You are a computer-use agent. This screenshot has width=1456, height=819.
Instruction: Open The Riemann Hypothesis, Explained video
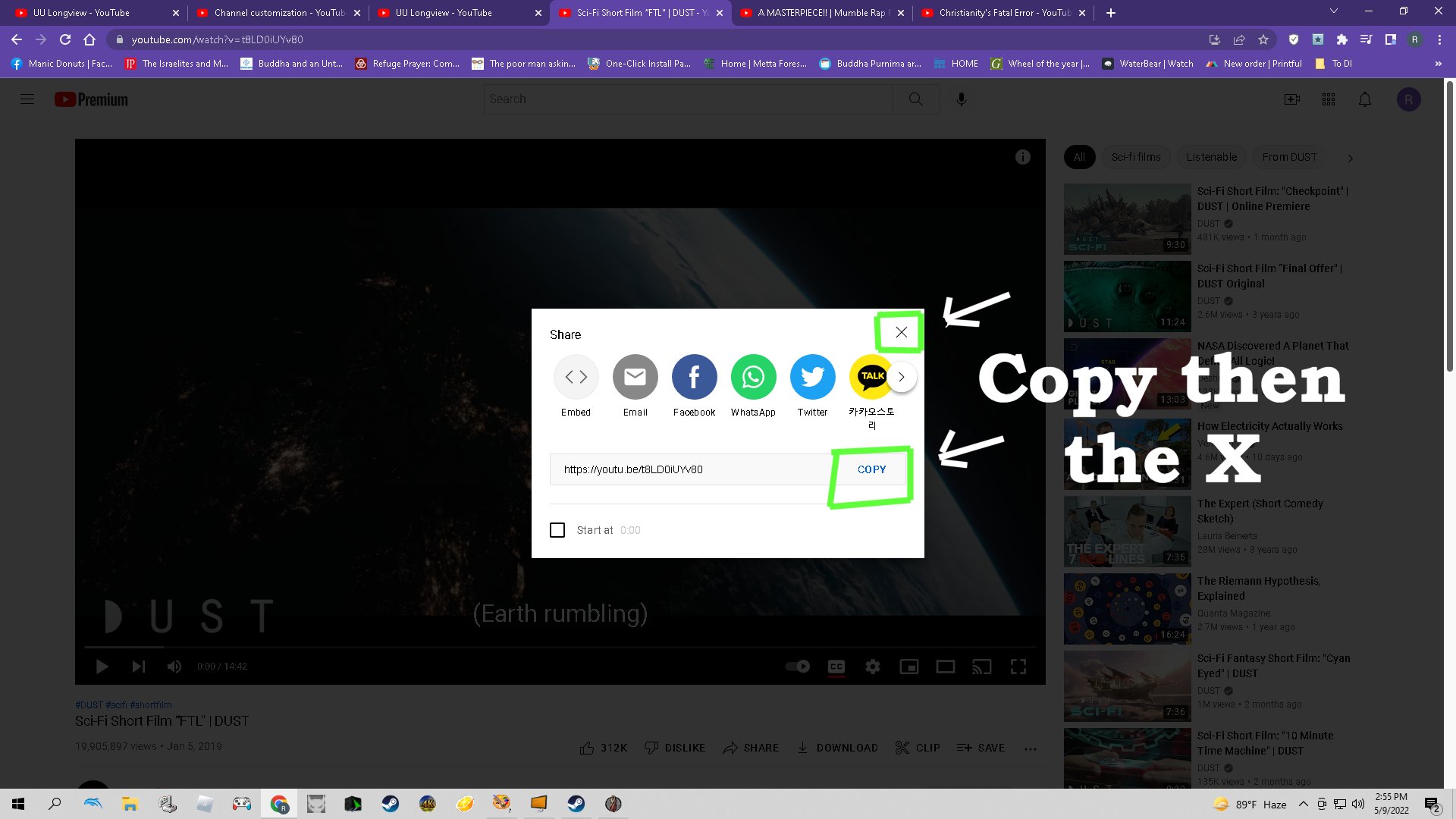(x=1259, y=588)
